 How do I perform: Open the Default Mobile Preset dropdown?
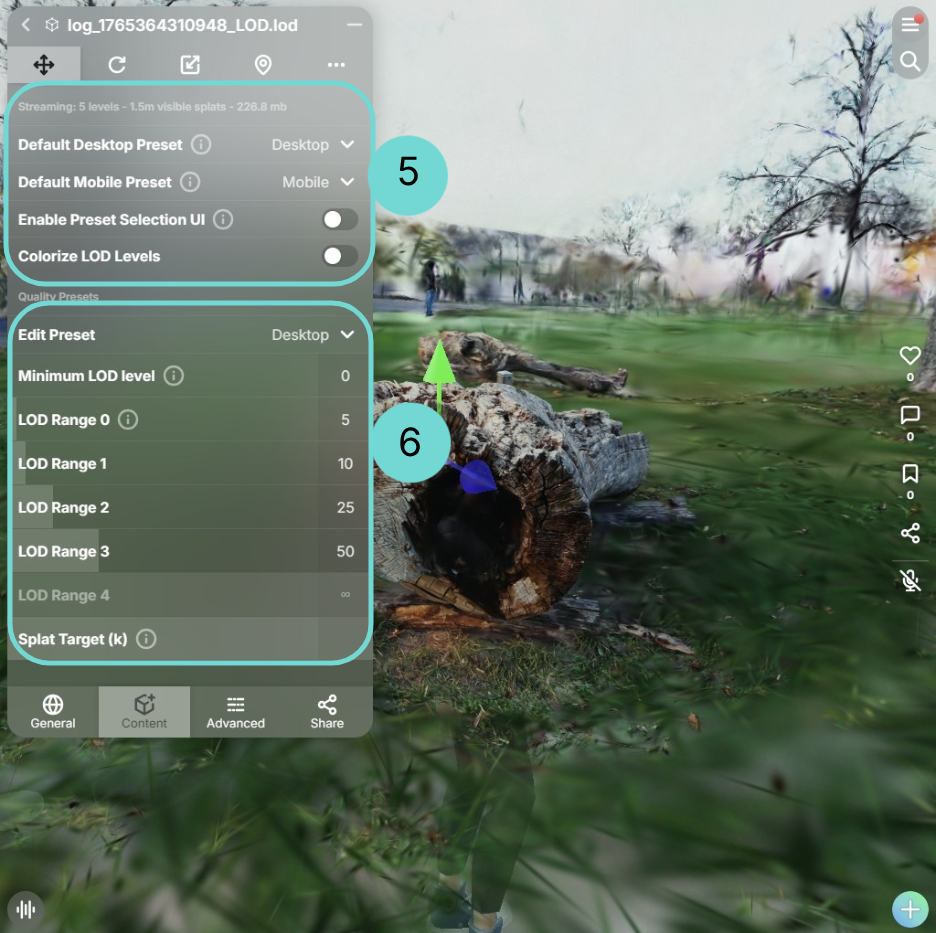[x=318, y=182]
